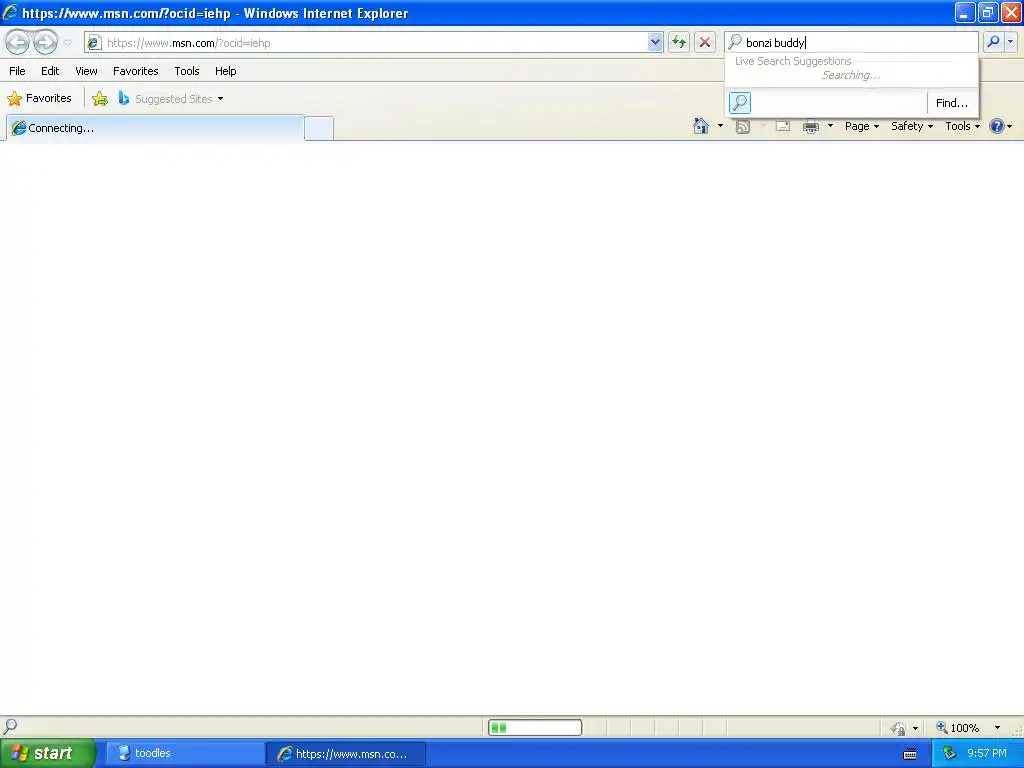
Task: Select the Connecting... tab
Action: (155, 128)
